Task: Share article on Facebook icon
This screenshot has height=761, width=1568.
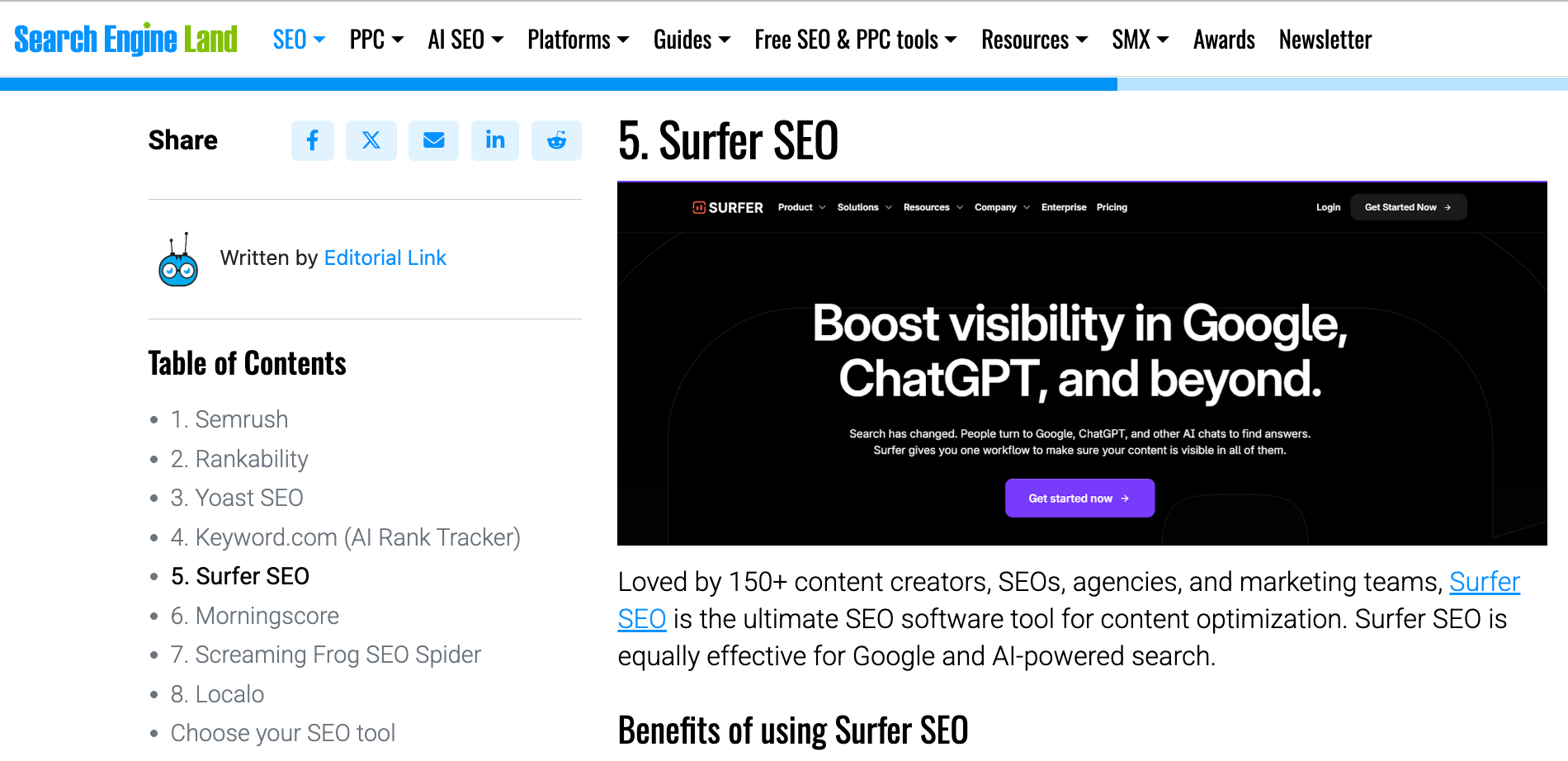Action: click(312, 140)
